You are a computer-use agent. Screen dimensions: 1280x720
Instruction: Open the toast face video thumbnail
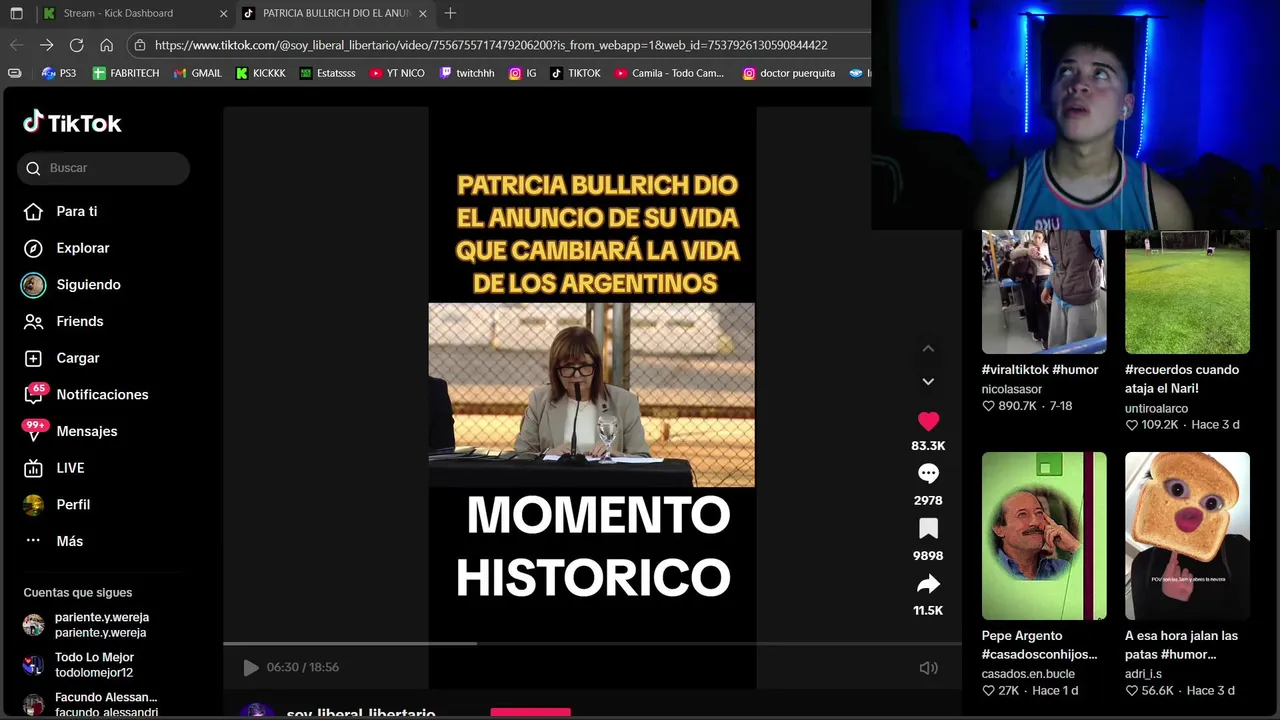point(1187,535)
